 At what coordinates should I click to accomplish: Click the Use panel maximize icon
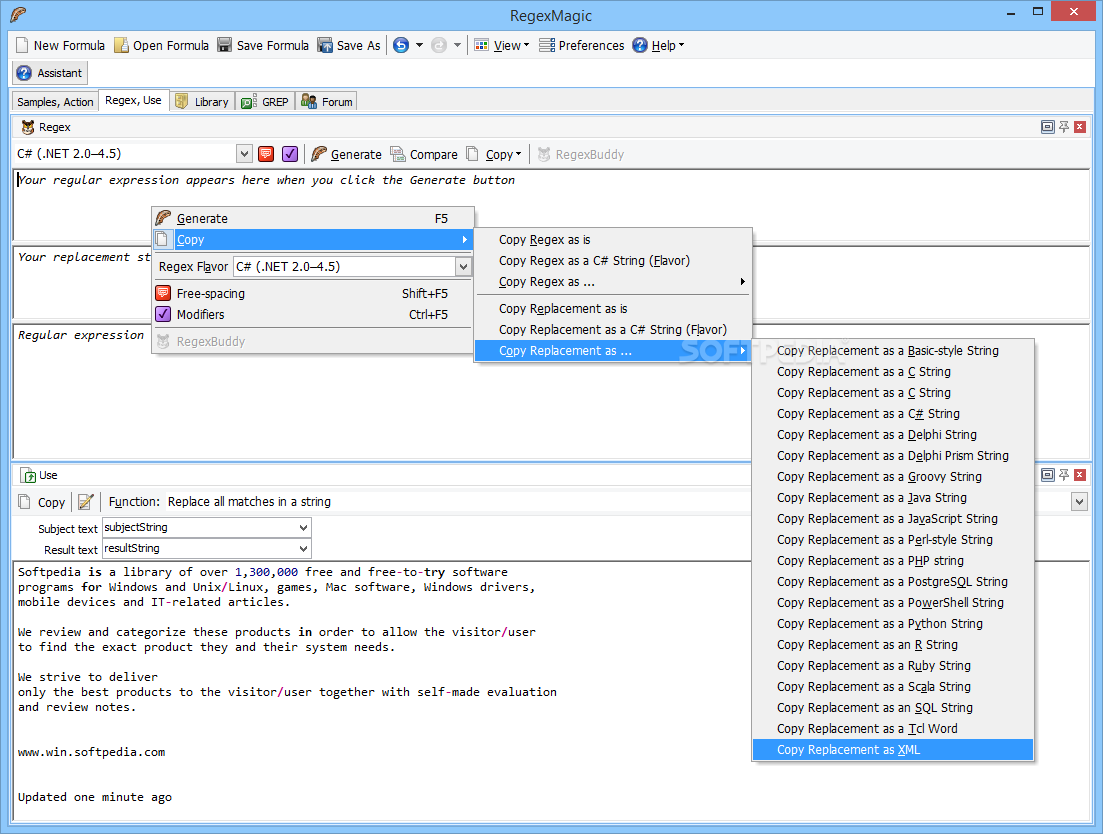click(x=1047, y=475)
